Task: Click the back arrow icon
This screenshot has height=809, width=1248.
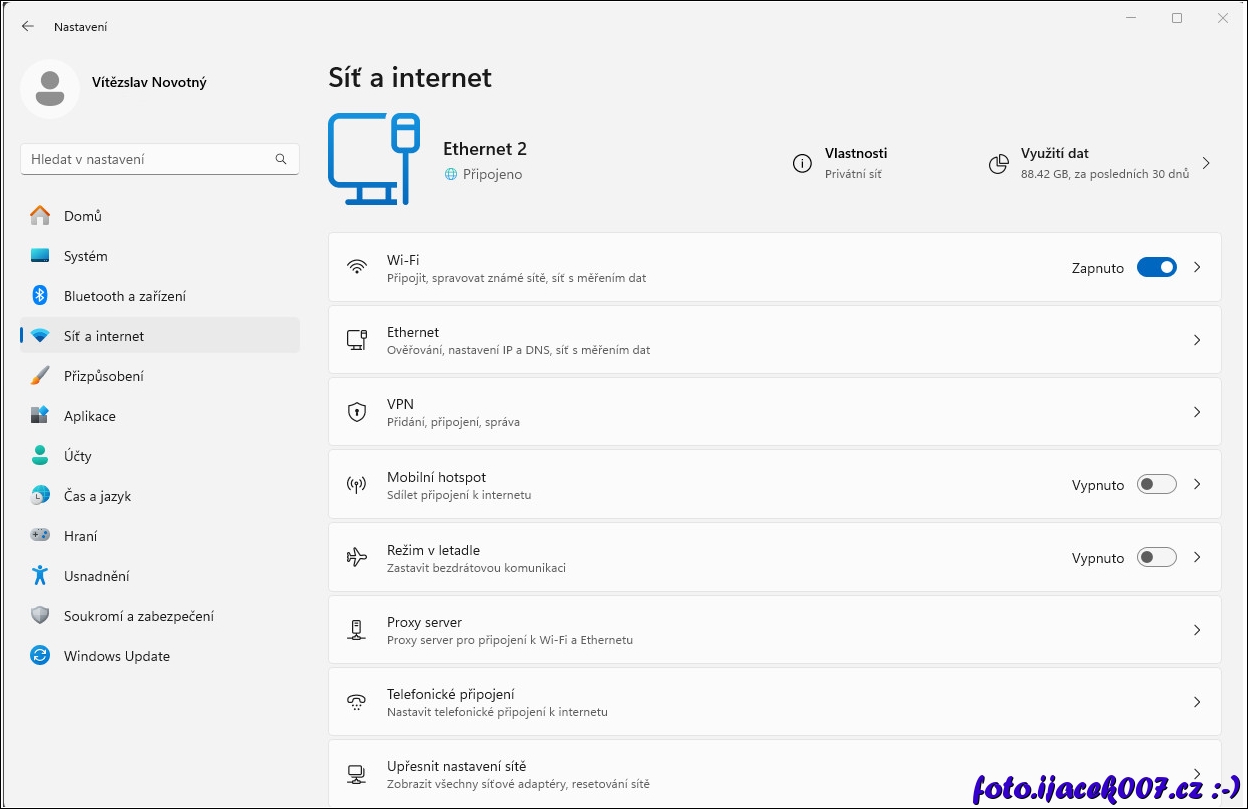Action: tap(28, 27)
